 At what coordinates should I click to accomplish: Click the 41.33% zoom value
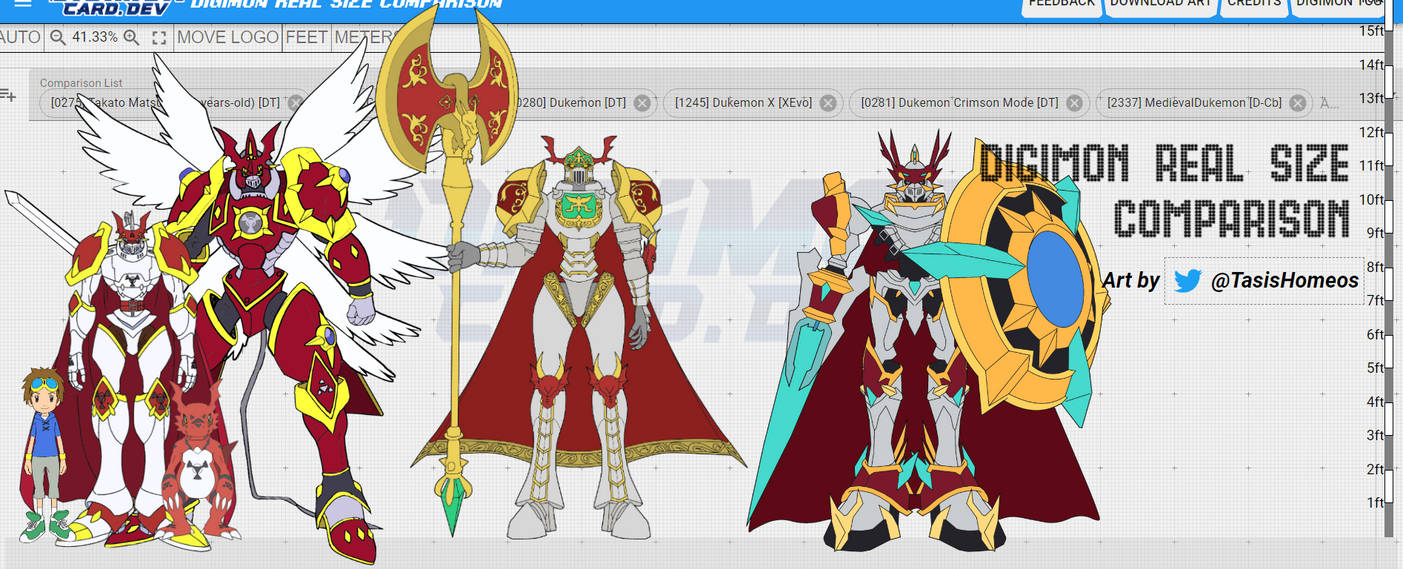point(95,37)
